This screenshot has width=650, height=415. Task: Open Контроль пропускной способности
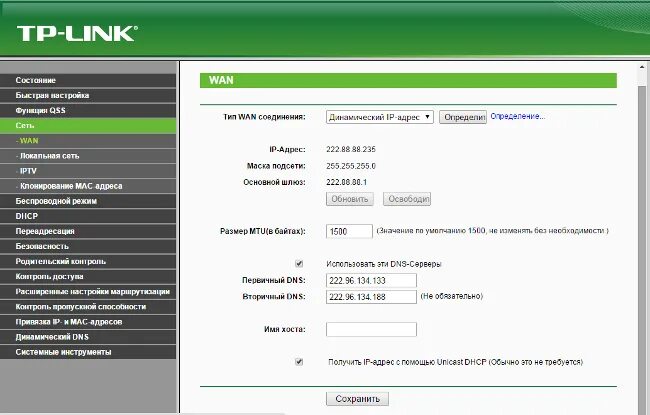(x=88, y=307)
